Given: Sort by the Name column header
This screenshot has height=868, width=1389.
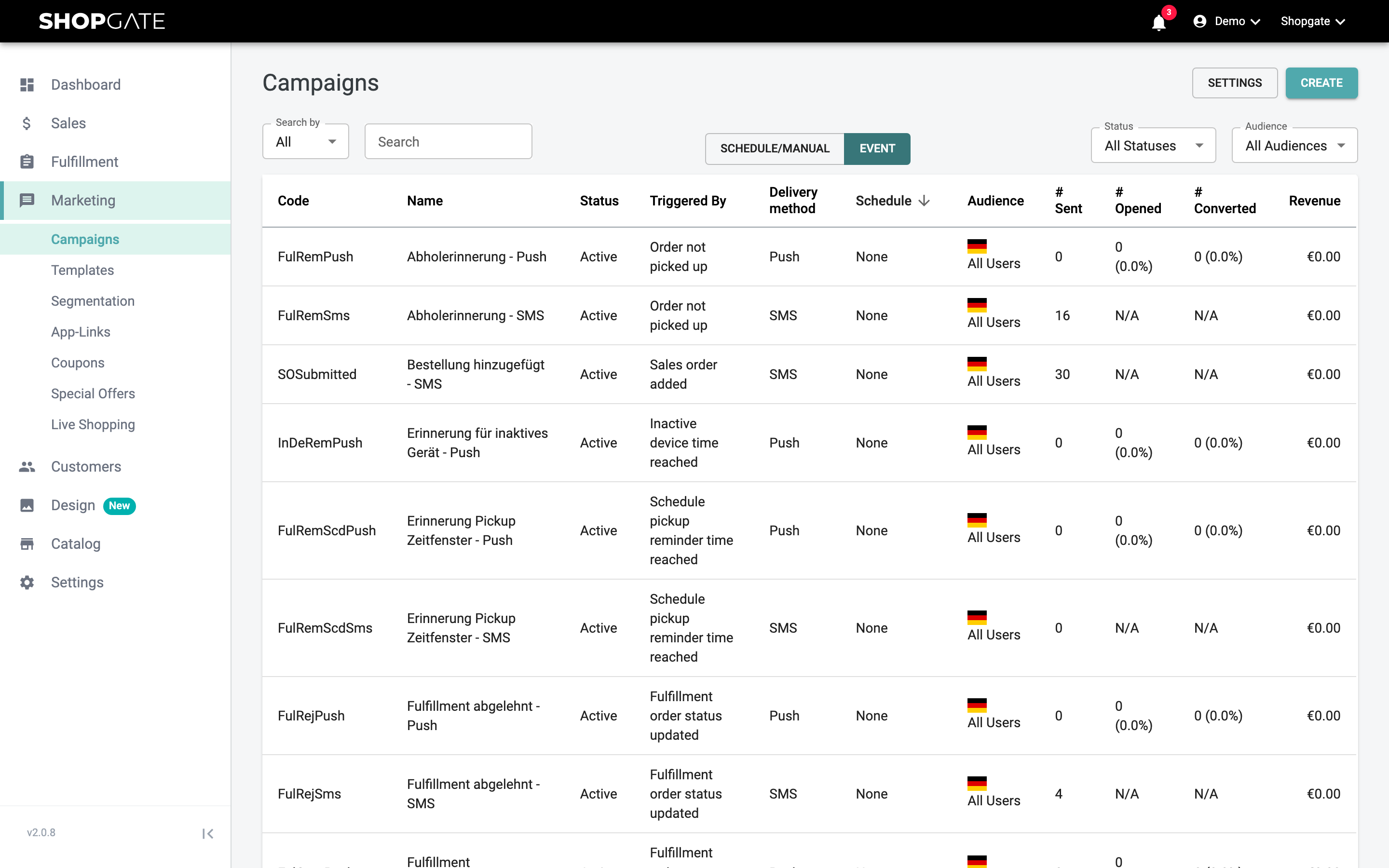Looking at the screenshot, I should coord(425,200).
